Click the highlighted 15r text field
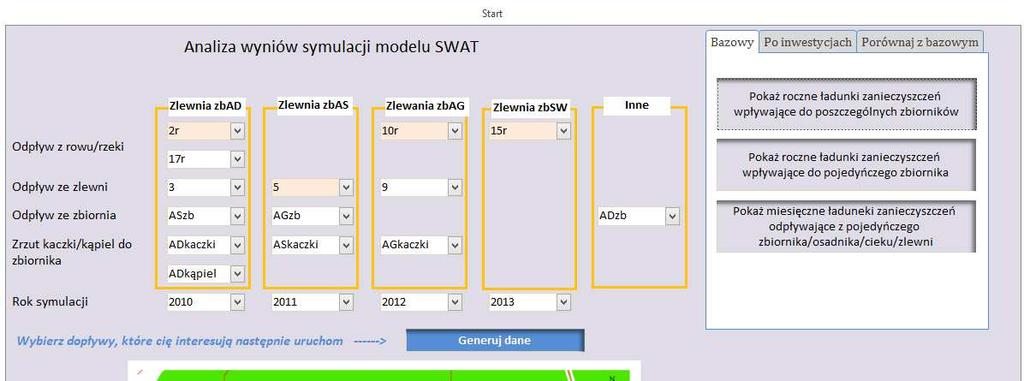The image size is (1024, 381). pos(523,131)
